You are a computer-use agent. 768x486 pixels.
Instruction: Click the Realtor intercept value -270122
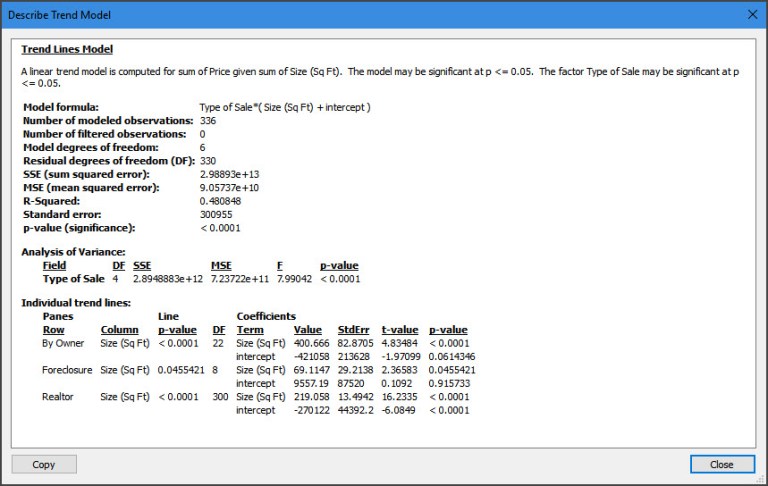(x=313, y=409)
